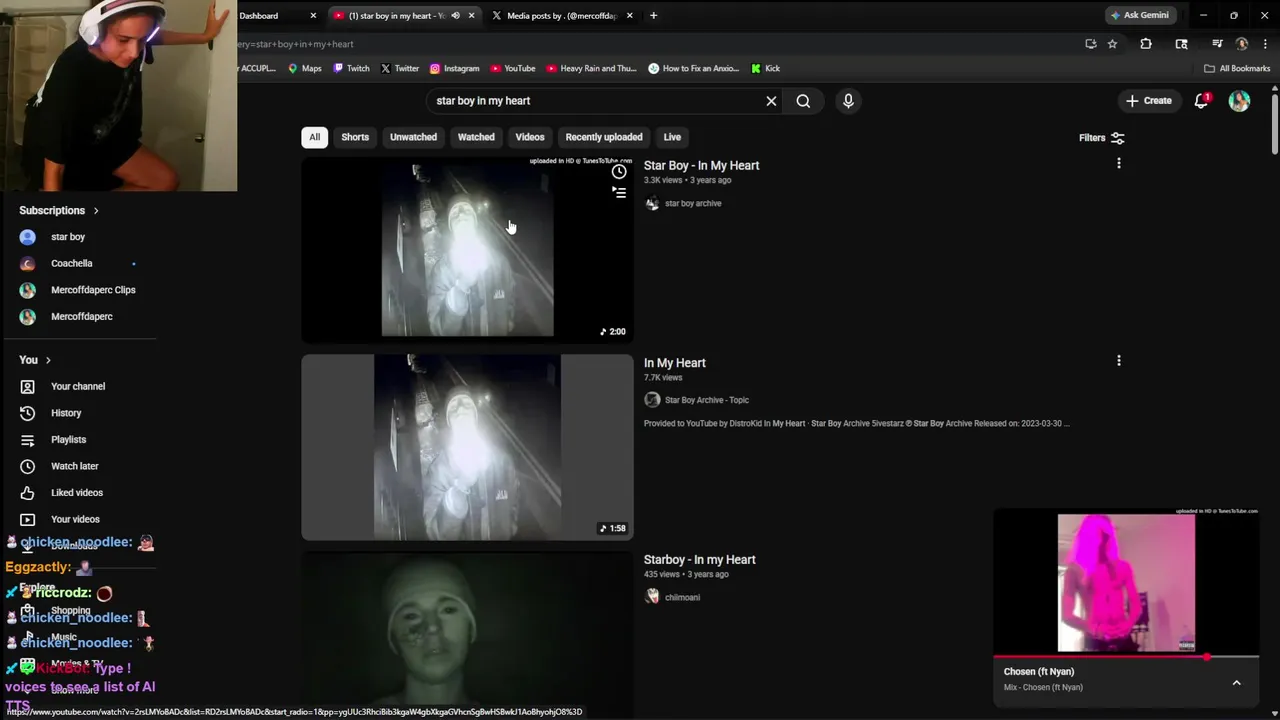Open Mercoffdaperc Clips subscription
The image size is (1280, 720).
[93, 290]
